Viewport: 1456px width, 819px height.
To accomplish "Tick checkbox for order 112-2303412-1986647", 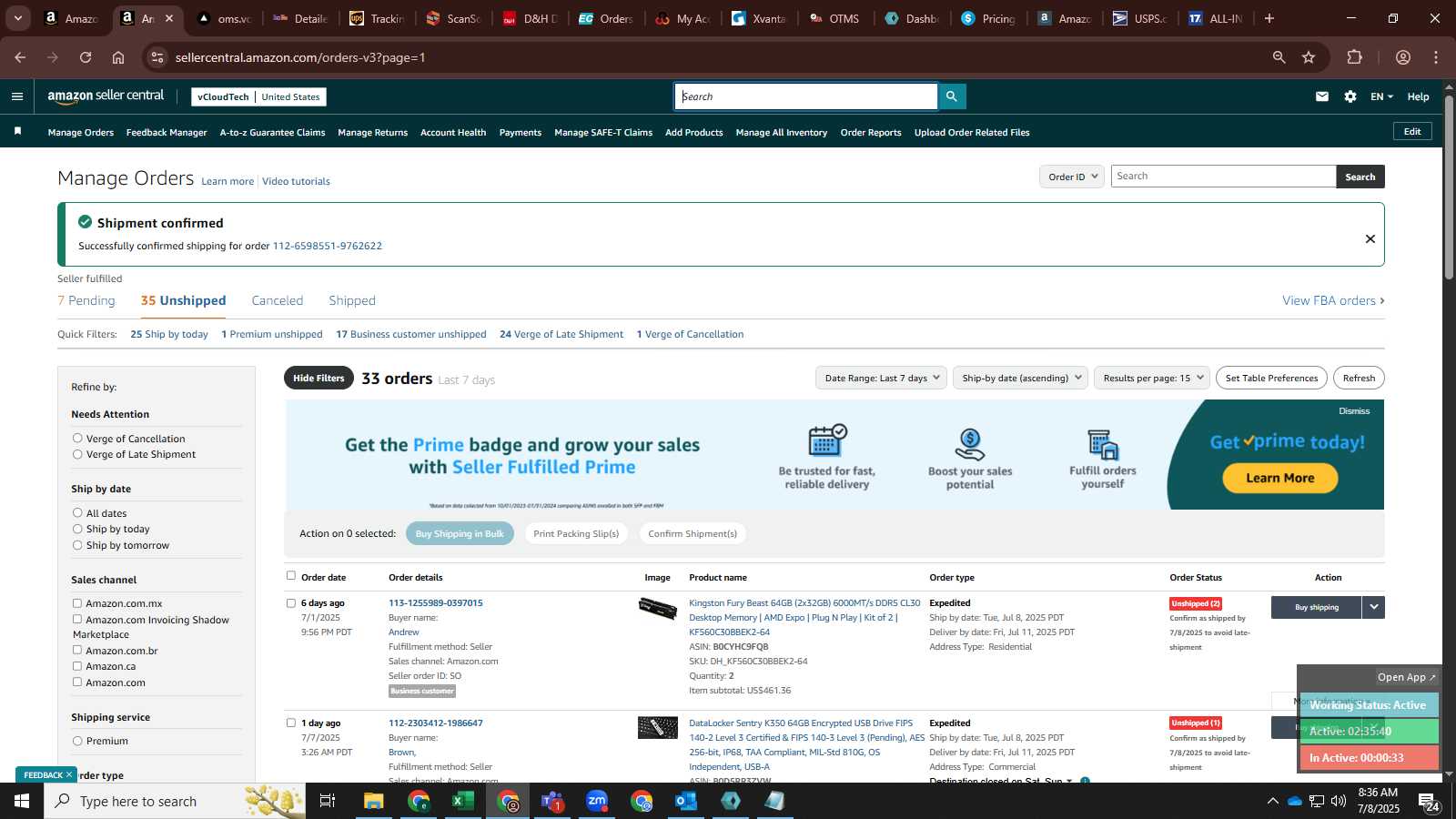I will (291, 723).
